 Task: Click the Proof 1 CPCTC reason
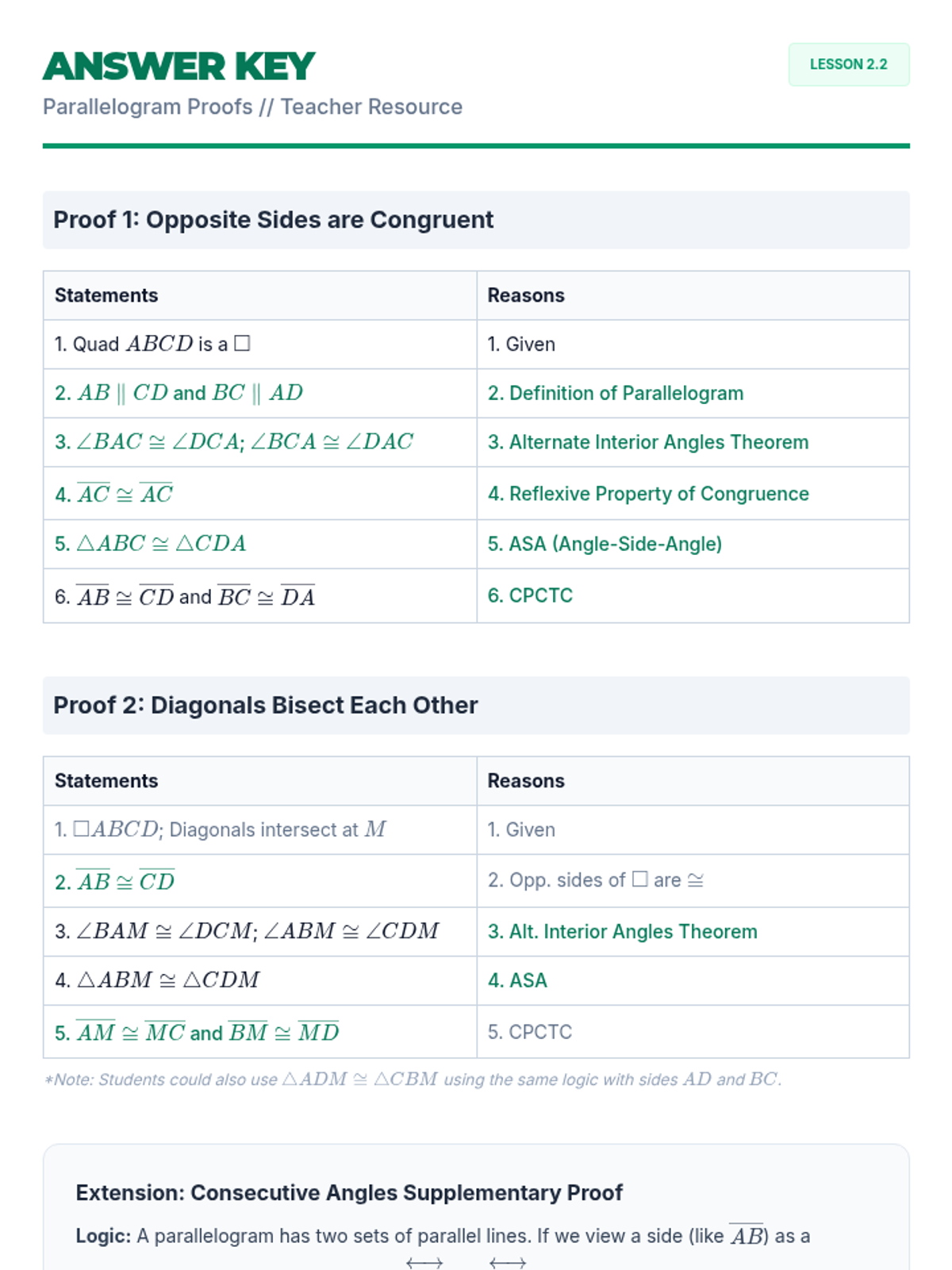coord(530,595)
